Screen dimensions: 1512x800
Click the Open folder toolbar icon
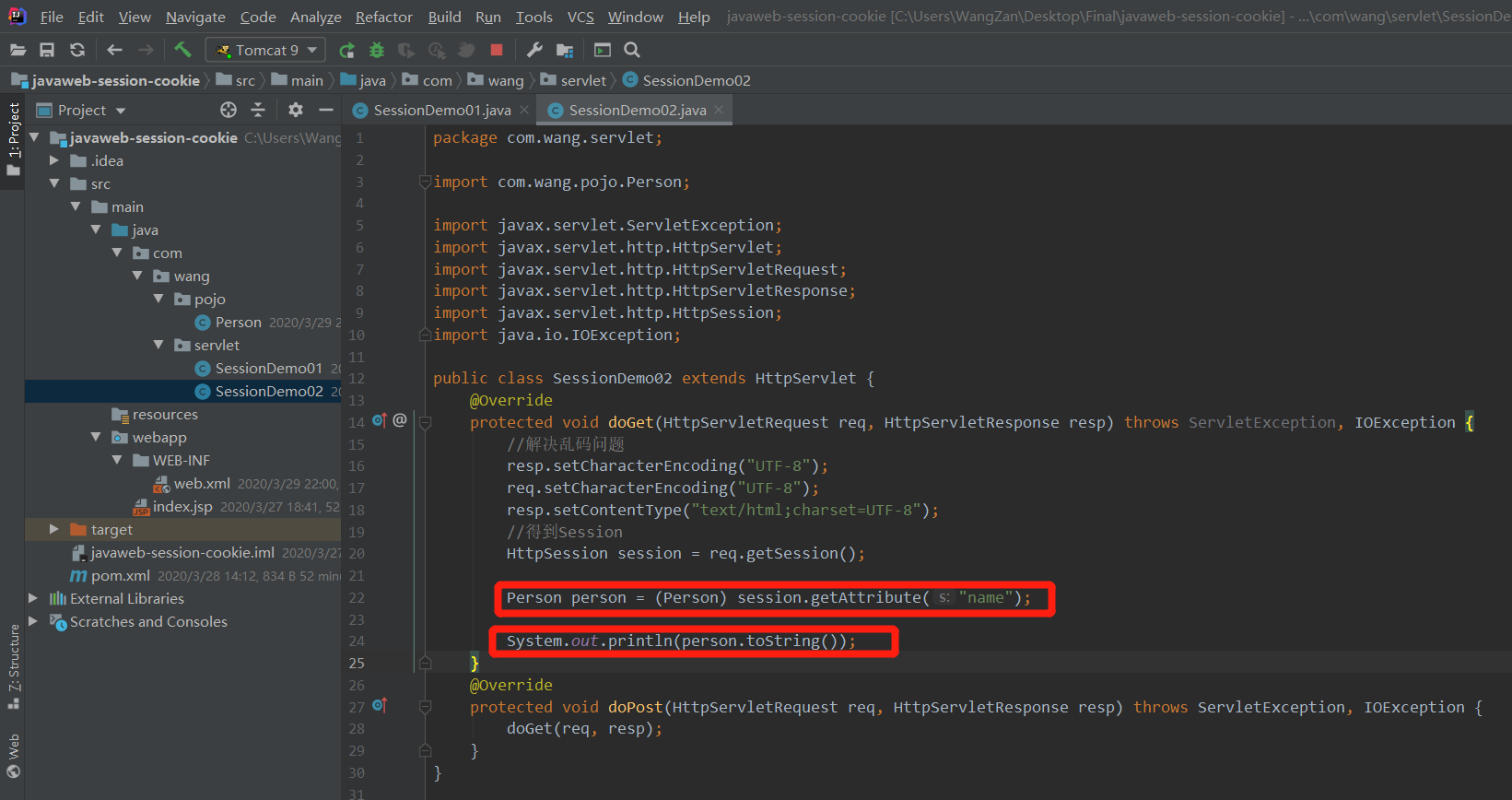(18, 50)
